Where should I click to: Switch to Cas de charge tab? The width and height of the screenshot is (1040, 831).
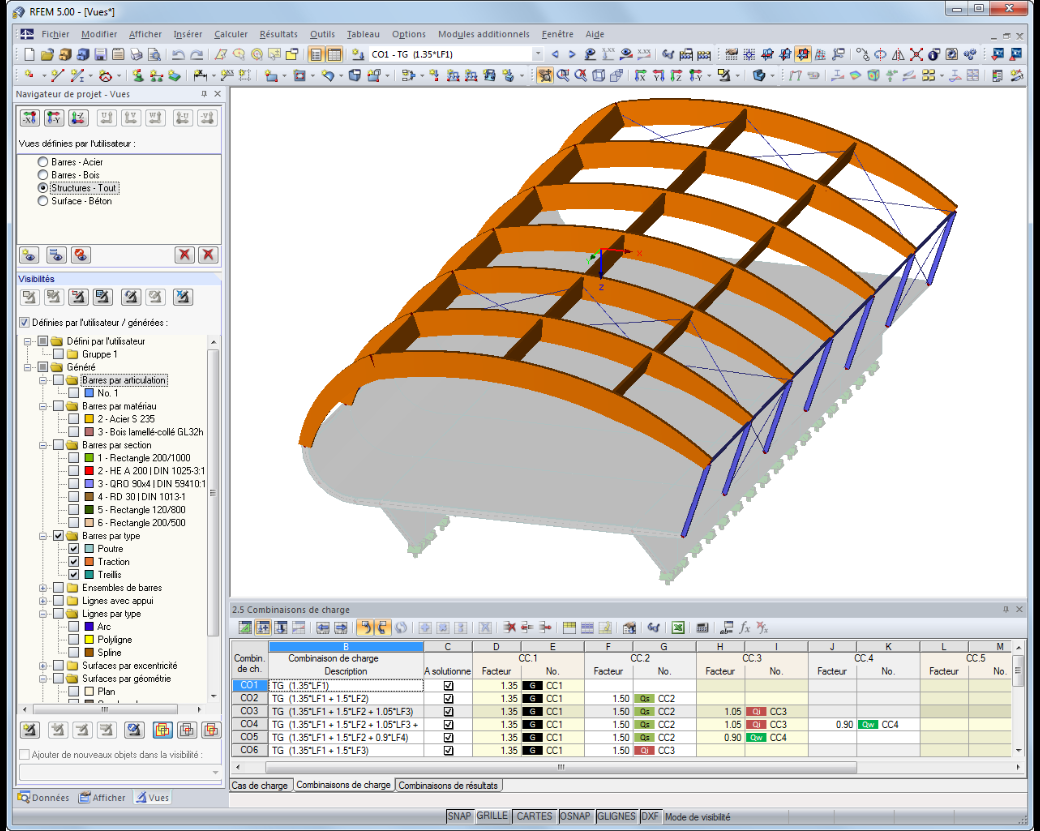259,785
